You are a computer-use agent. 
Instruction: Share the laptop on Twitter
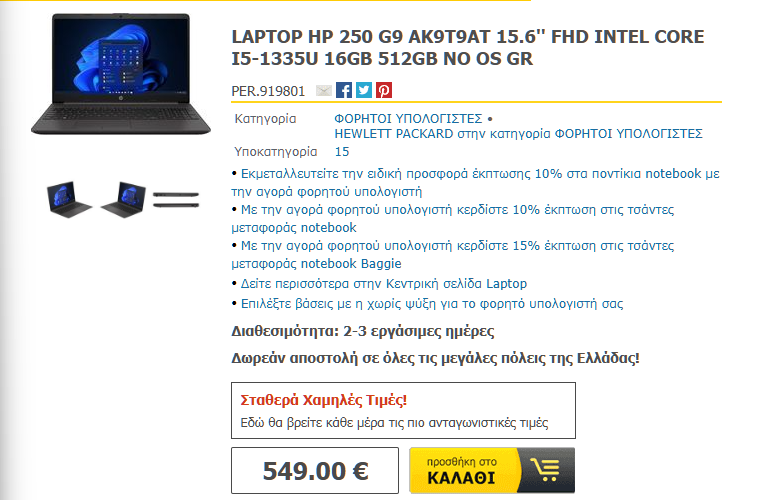coord(363,90)
